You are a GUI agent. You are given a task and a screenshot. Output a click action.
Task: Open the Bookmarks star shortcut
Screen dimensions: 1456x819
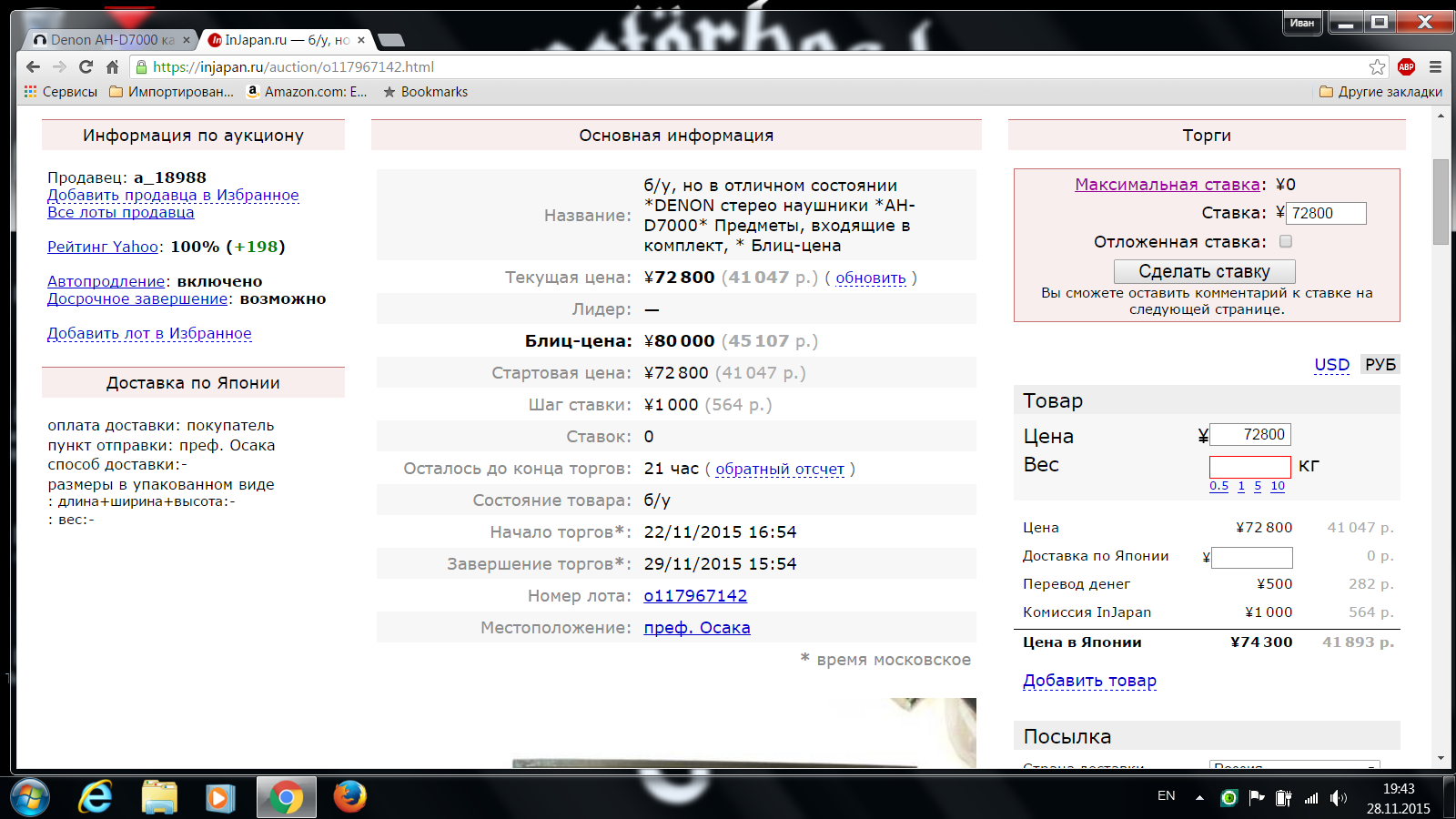point(425,92)
